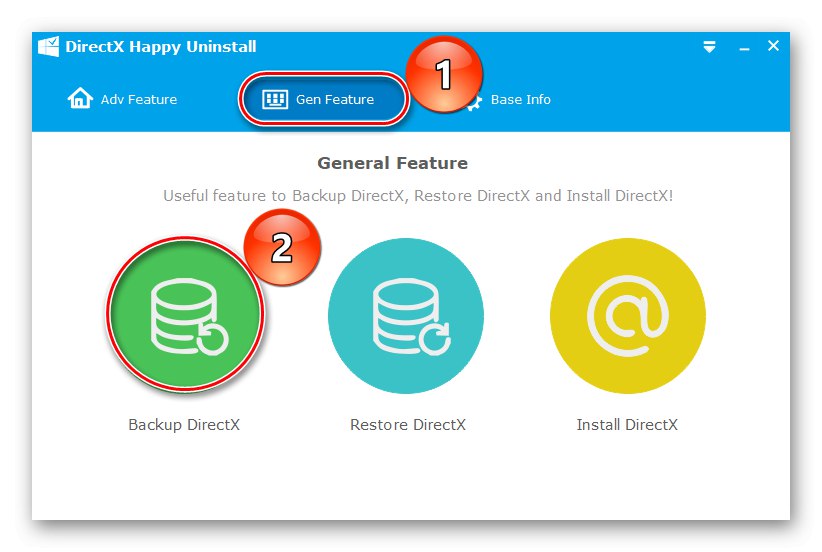
Task: Click the General Feature heading
Action: pos(393,163)
